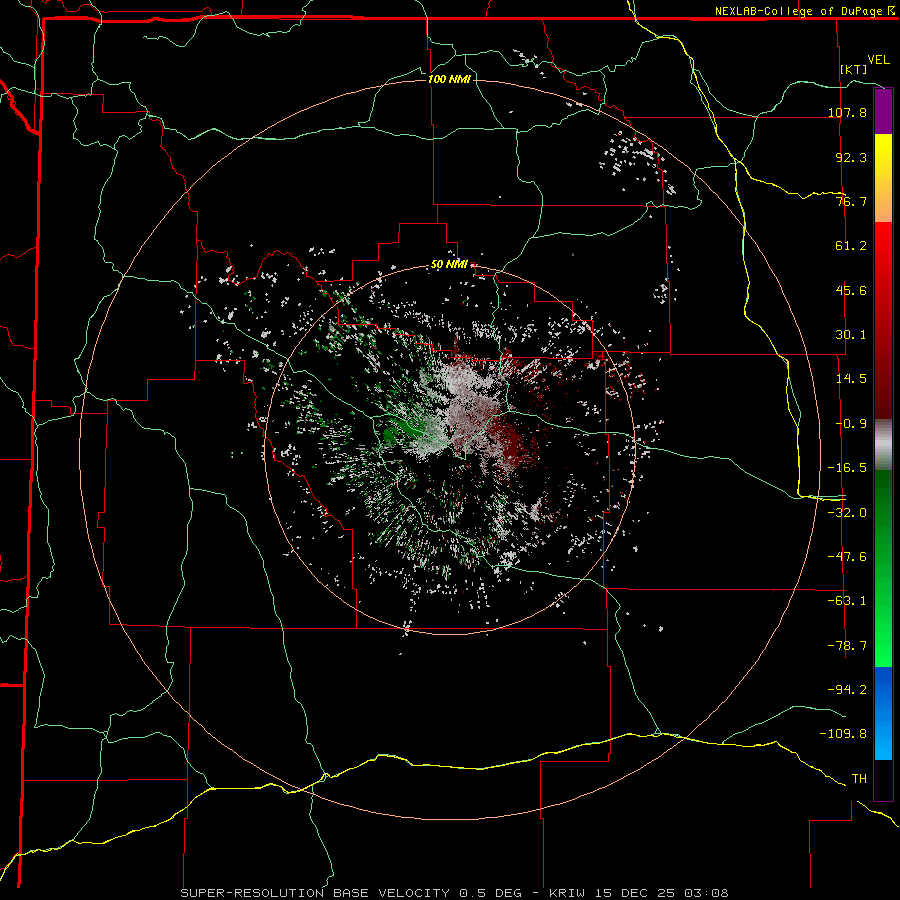The width and height of the screenshot is (900, 900).
Task: Click the -0.9 velocity scale value
Action: point(851,424)
